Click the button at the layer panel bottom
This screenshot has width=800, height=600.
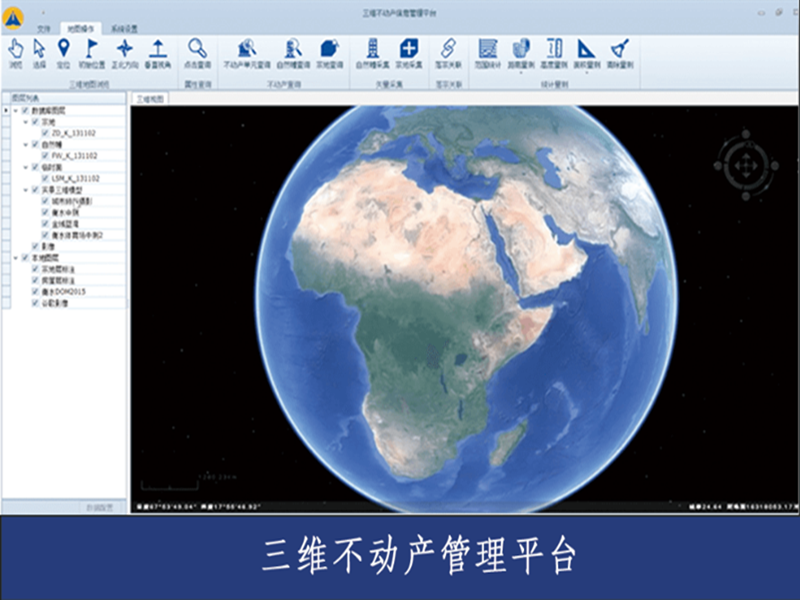pyautogui.click(x=103, y=507)
